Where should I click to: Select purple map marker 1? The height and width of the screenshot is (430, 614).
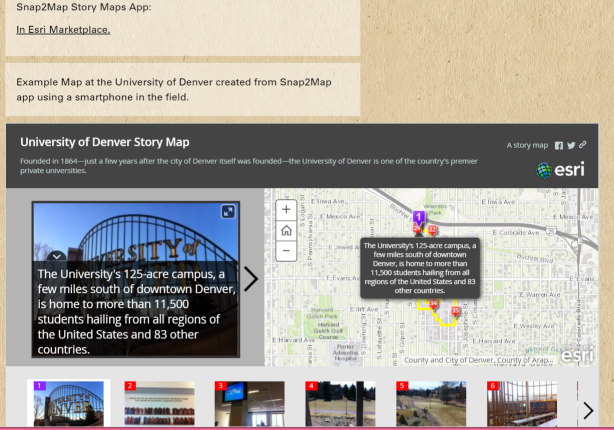[419, 217]
